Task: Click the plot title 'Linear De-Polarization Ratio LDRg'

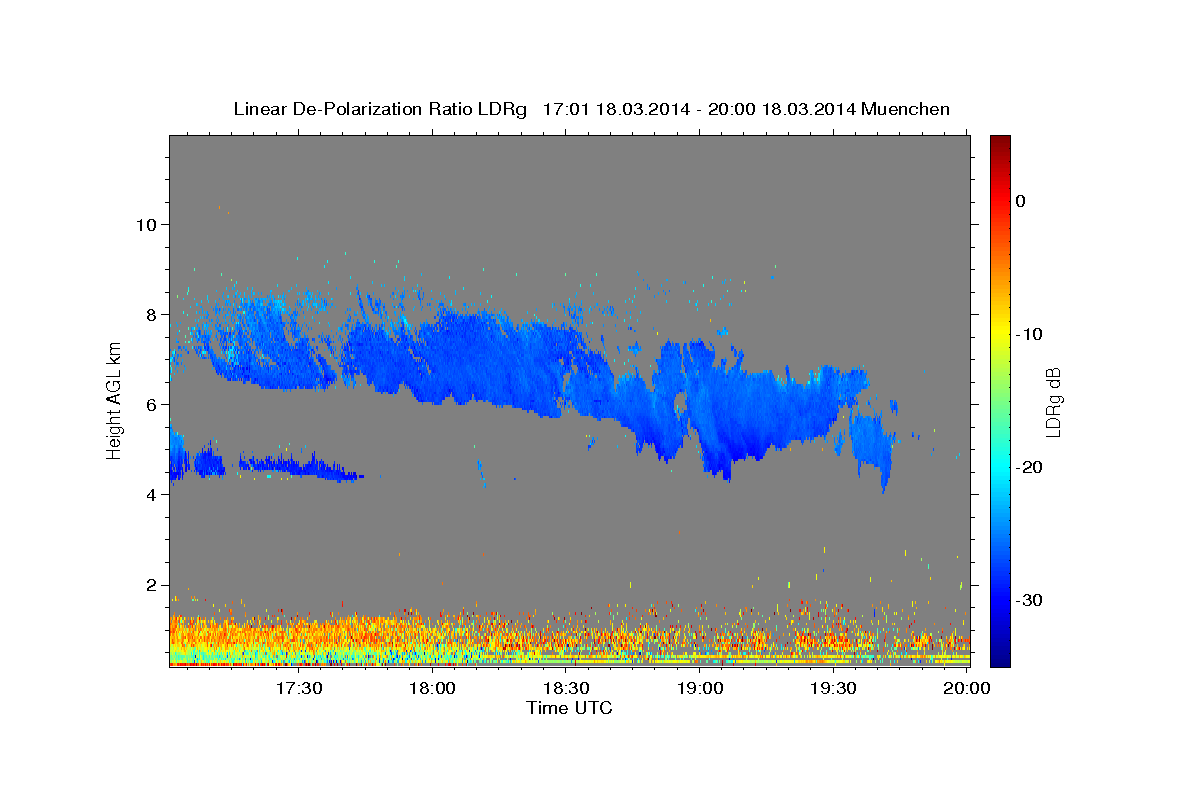Action: pyautogui.click(x=380, y=109)
